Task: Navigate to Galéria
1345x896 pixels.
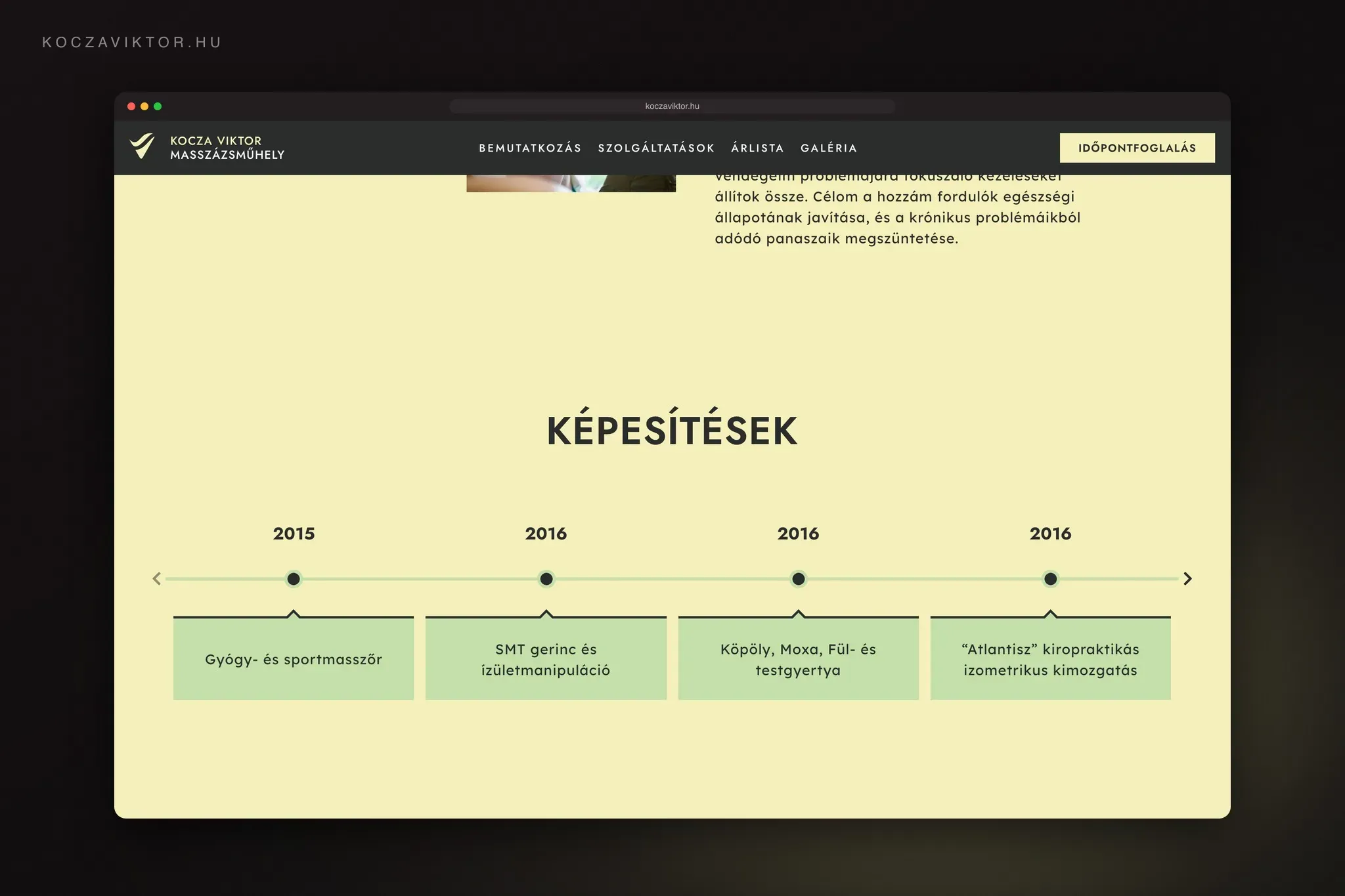Action: click(x=829, y=148)
